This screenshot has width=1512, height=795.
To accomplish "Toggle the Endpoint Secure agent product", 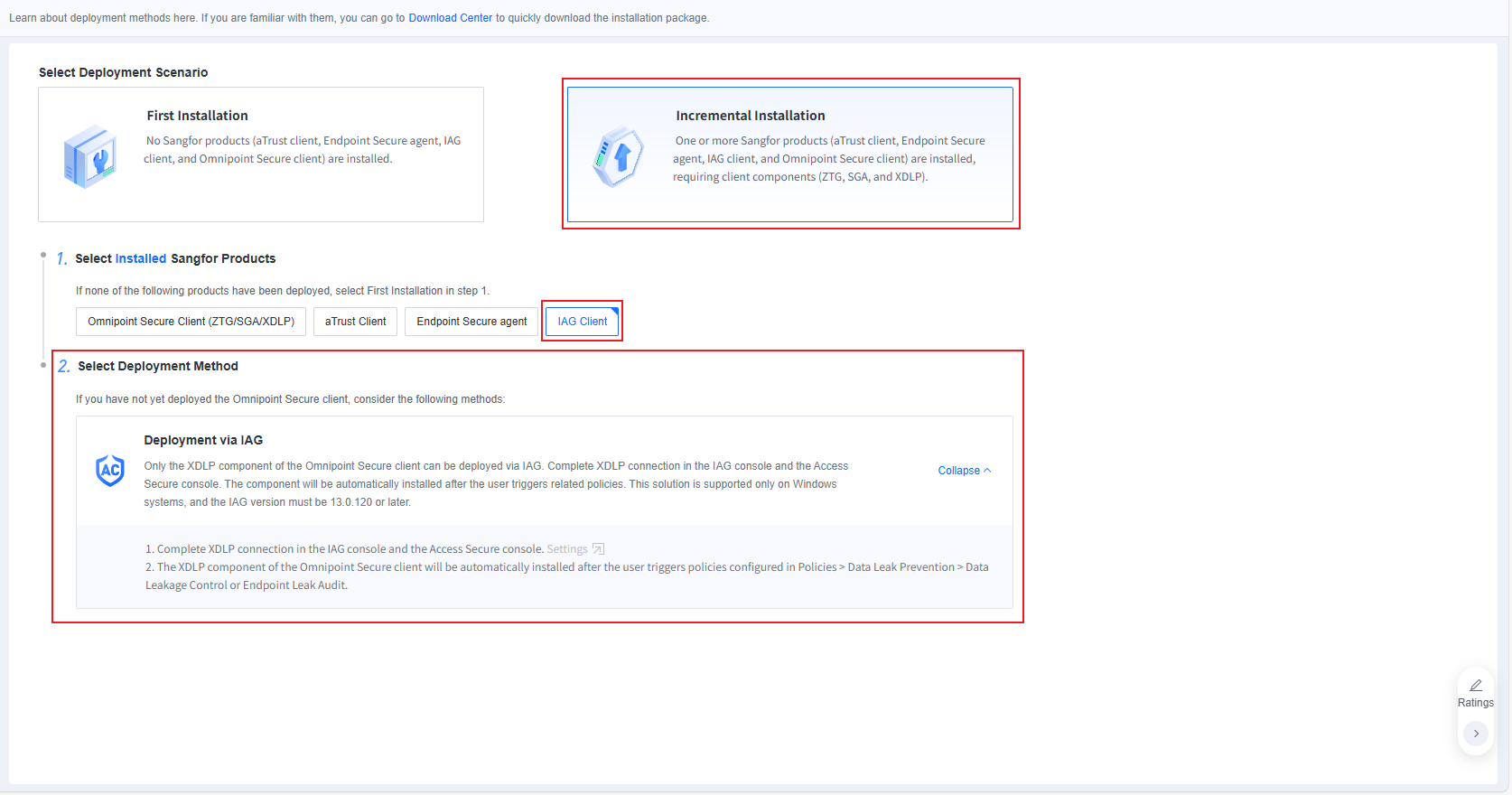I will 471,322.
